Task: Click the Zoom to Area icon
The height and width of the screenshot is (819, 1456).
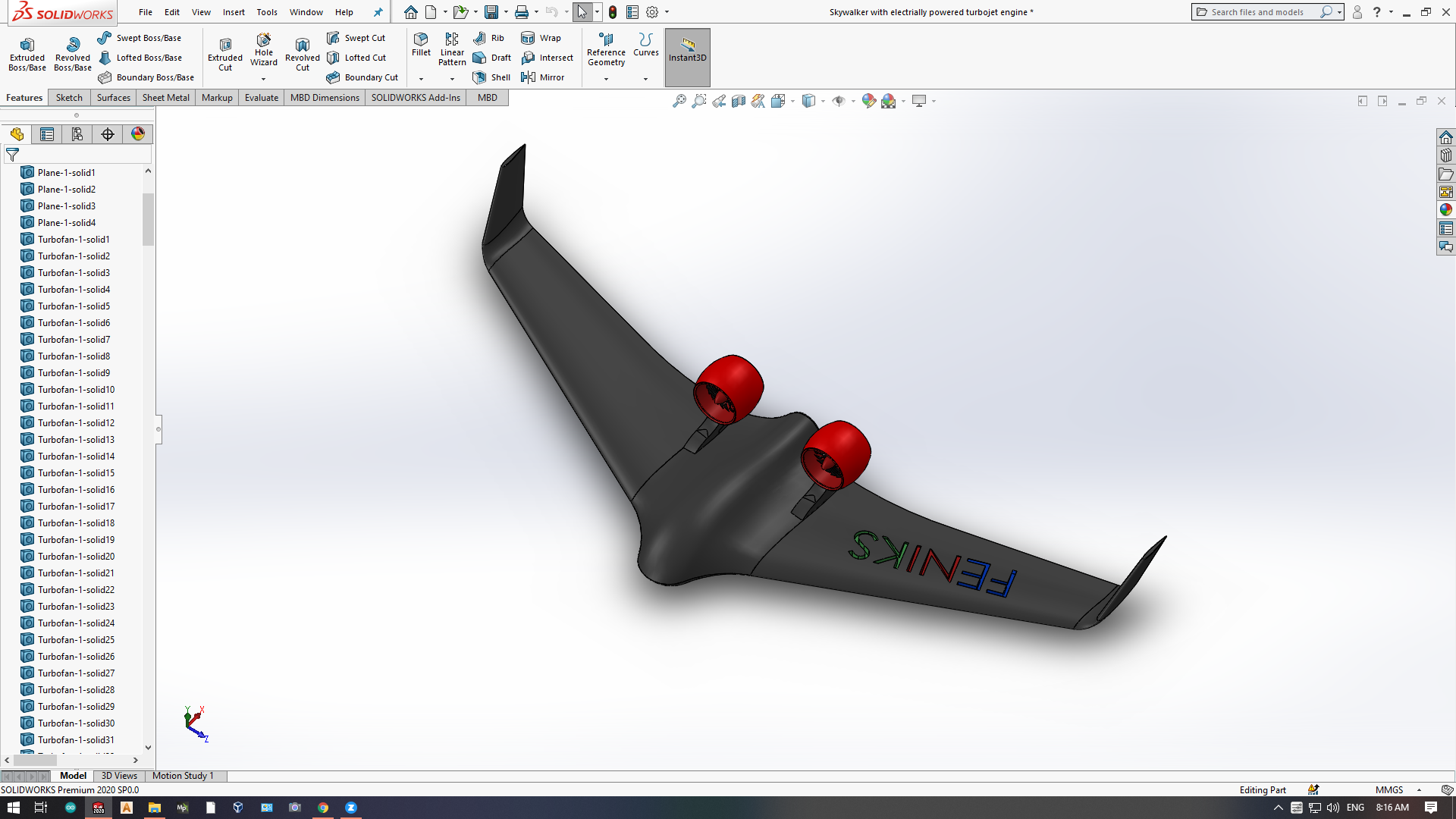Action: click(x=698, y=101)
